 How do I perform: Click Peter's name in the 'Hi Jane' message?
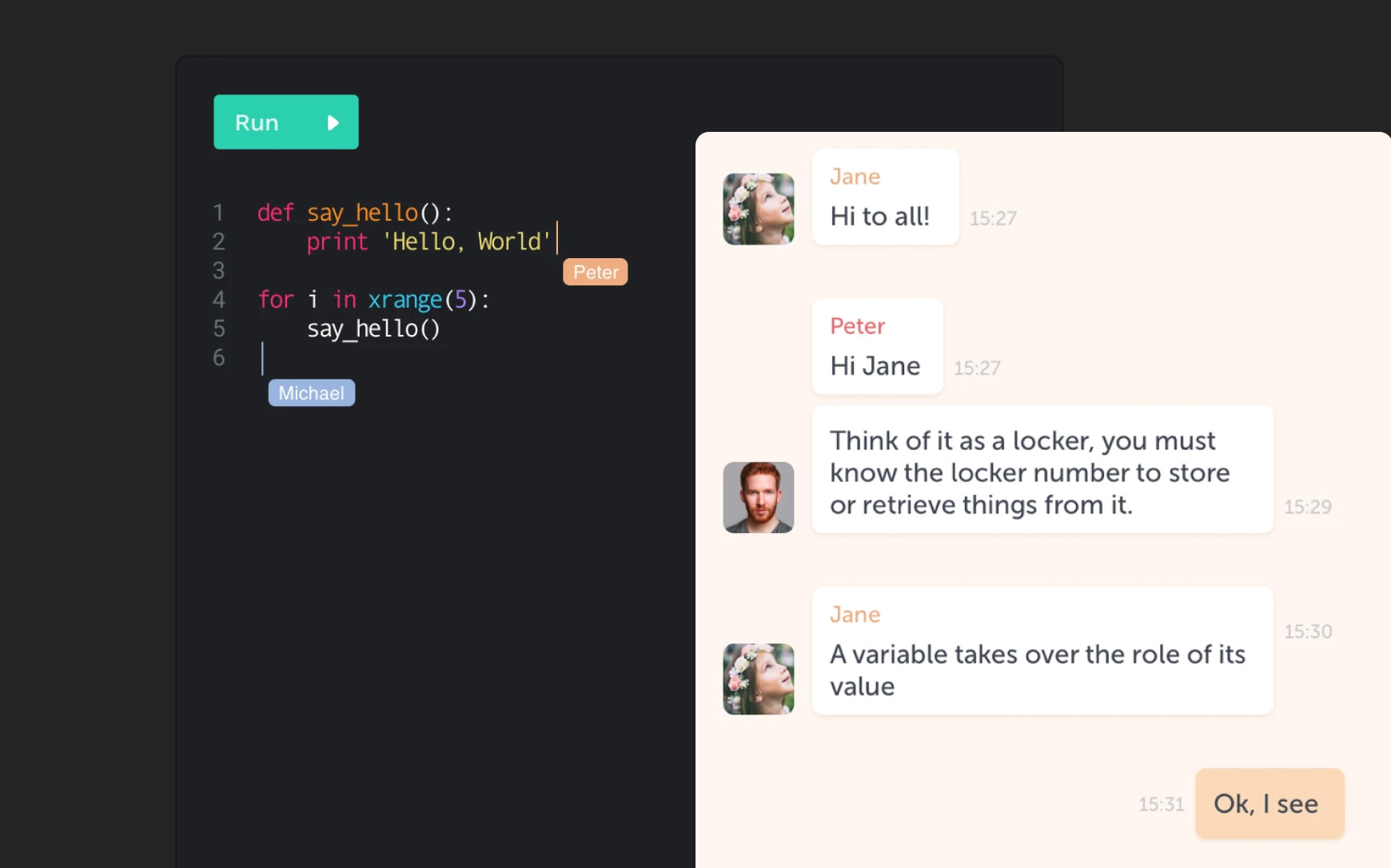(x=857, y=326)
